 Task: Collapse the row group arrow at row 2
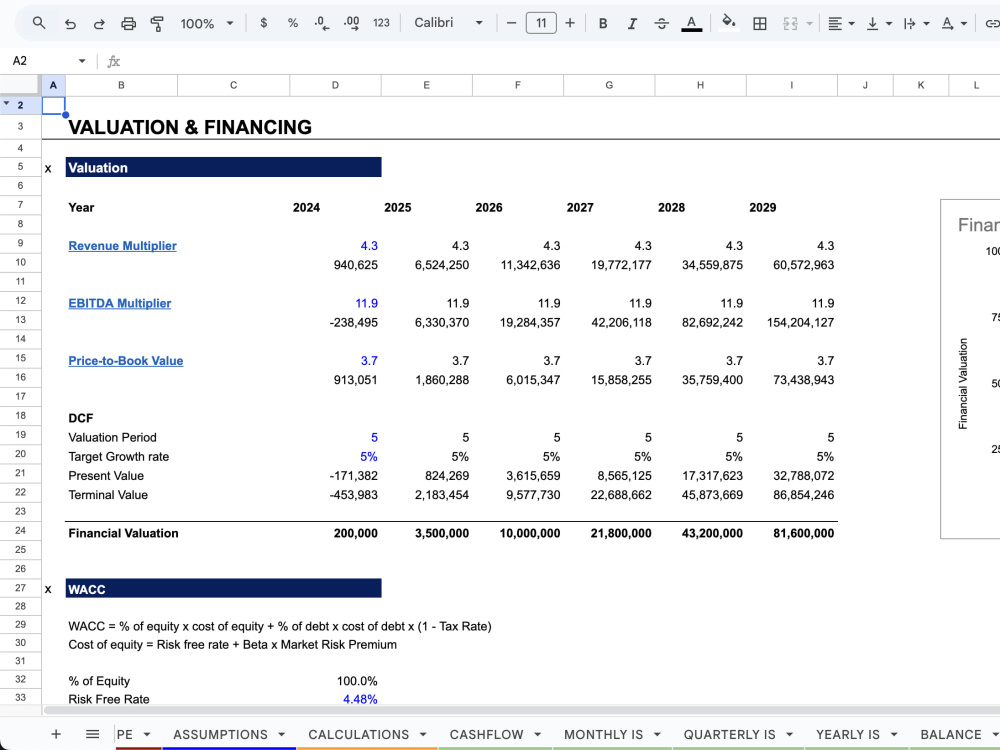tap(6, 104)
